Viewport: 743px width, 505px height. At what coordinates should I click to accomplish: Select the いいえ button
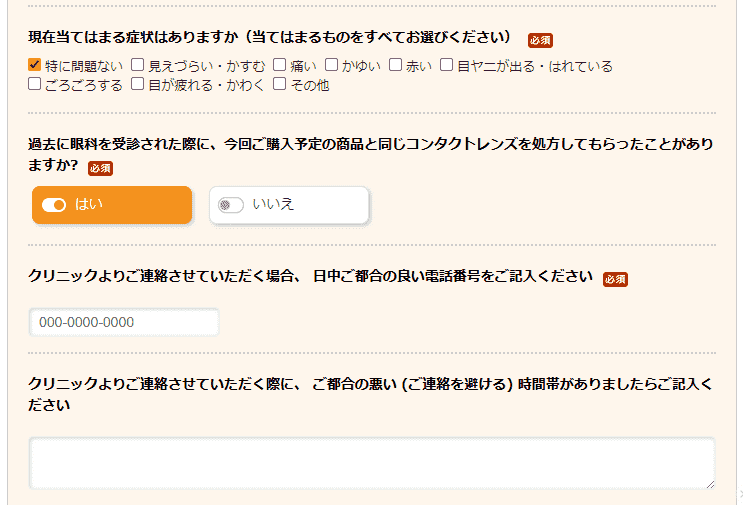289,205
